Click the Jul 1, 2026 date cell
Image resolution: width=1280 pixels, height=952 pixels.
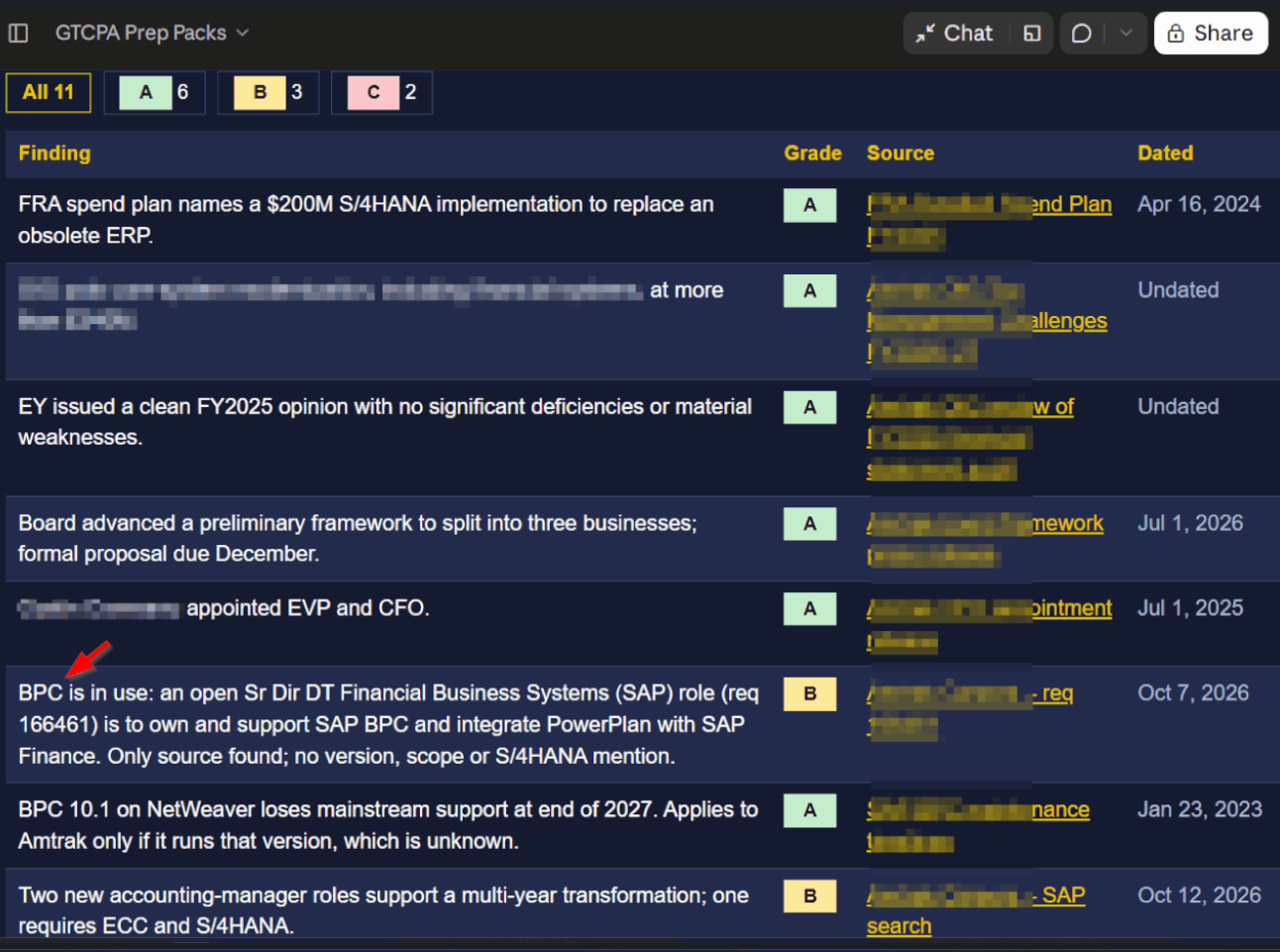click(x=1190, y=523)
